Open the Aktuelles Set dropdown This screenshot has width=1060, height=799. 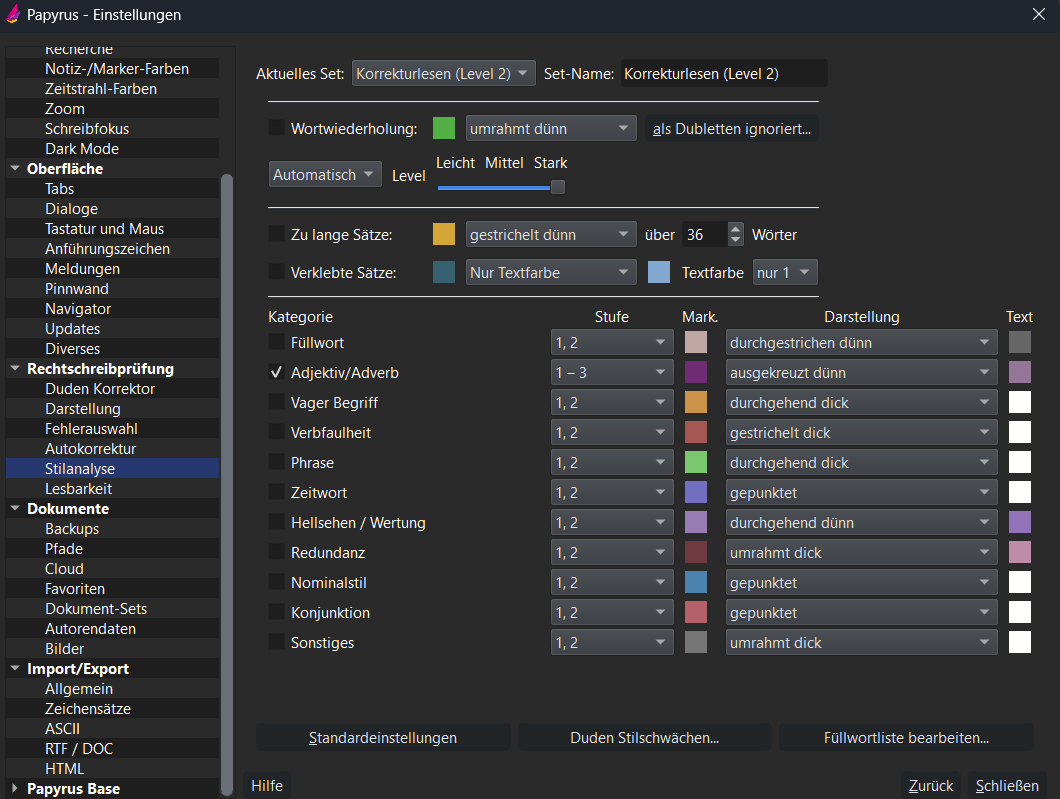coord(444,74)
